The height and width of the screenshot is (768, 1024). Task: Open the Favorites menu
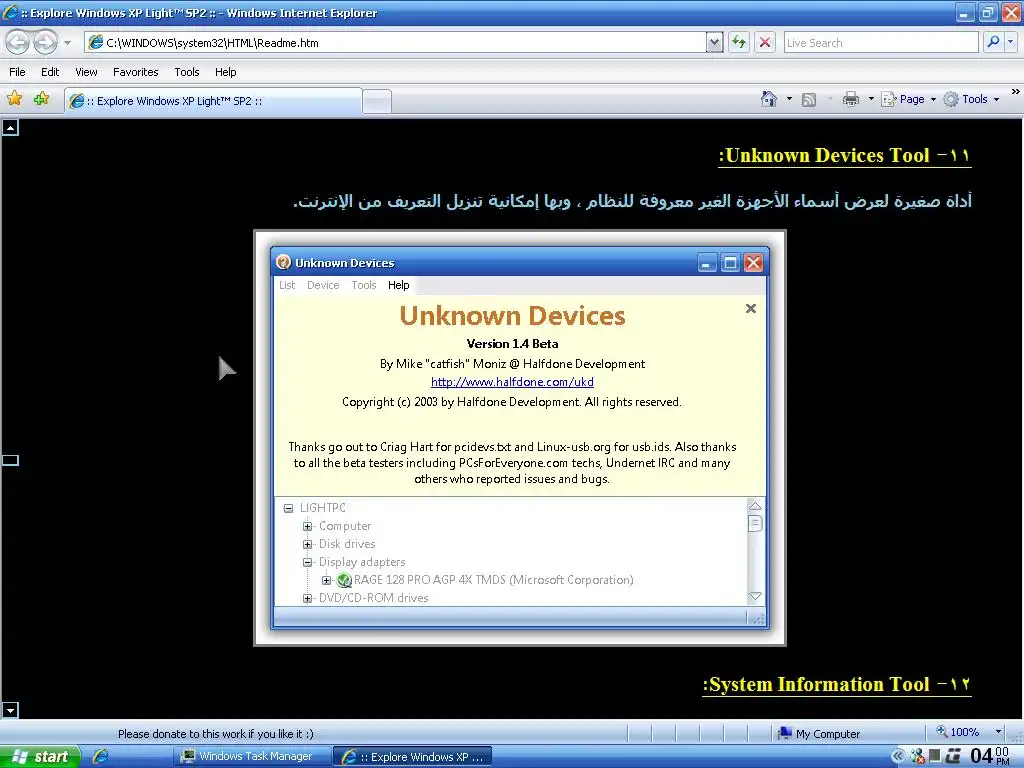pos(135,72)
